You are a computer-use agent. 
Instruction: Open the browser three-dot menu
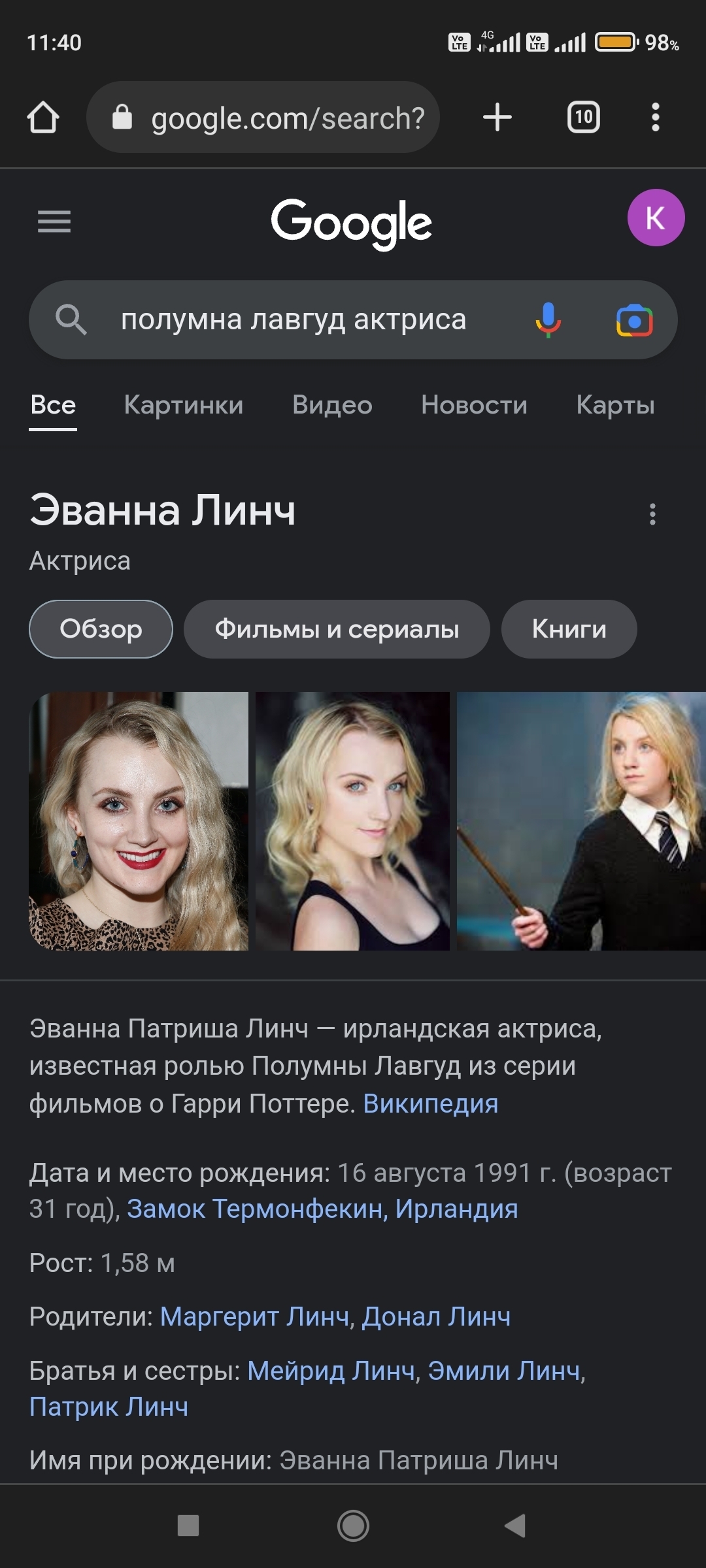coord(656,118)
